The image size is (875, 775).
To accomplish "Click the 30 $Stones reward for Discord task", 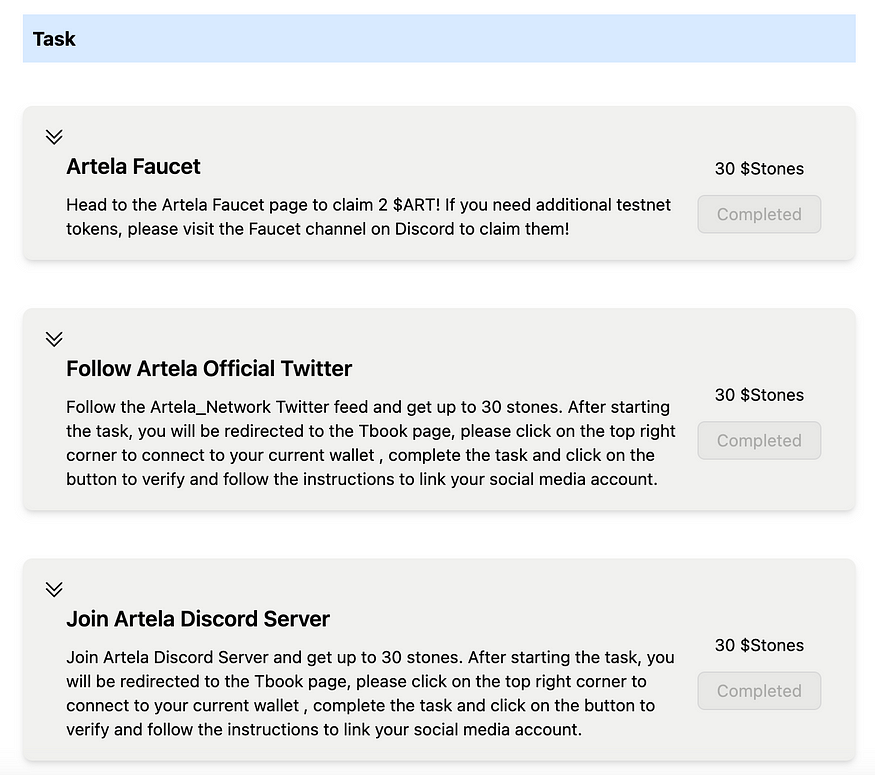I will click(759, 645).
